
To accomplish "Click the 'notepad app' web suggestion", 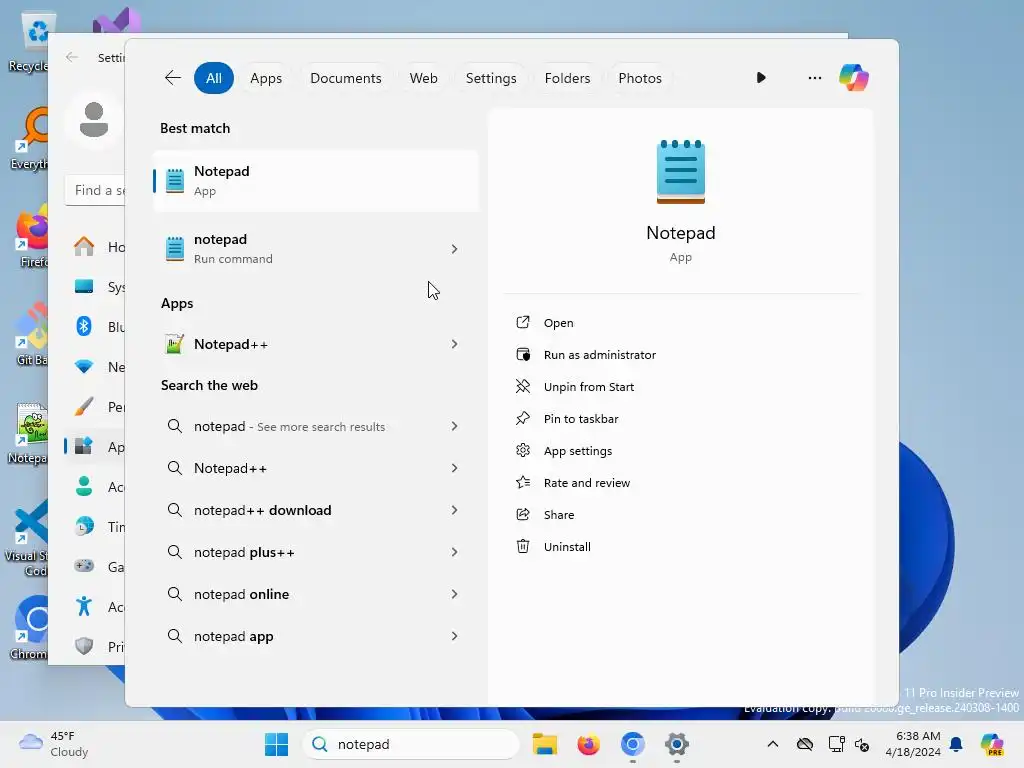I will (233, 636).
